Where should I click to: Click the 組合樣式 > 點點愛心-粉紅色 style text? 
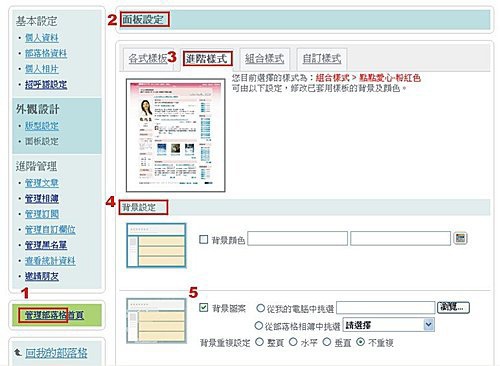(368, 78)
